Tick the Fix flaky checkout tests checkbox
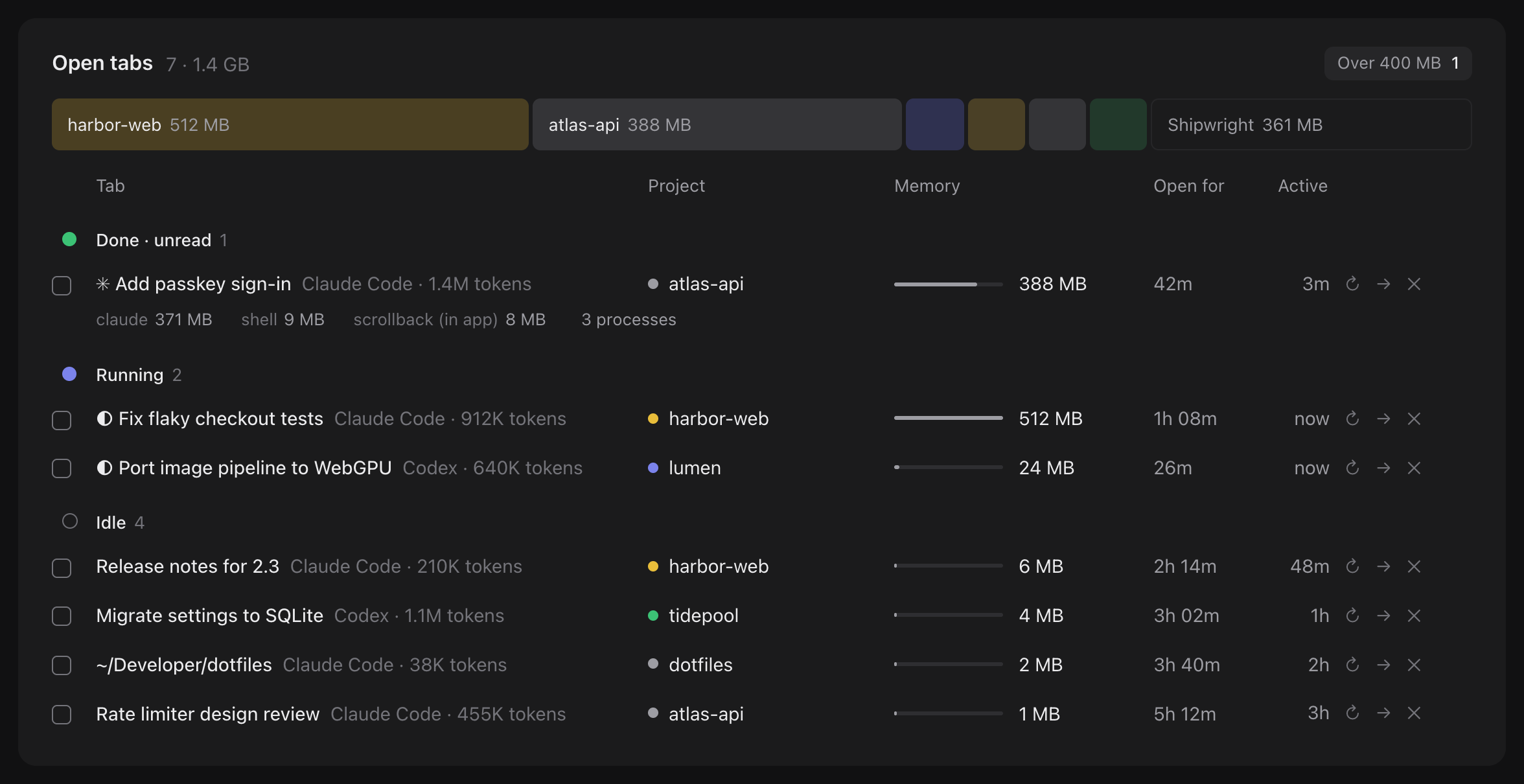 click(62, 421)
